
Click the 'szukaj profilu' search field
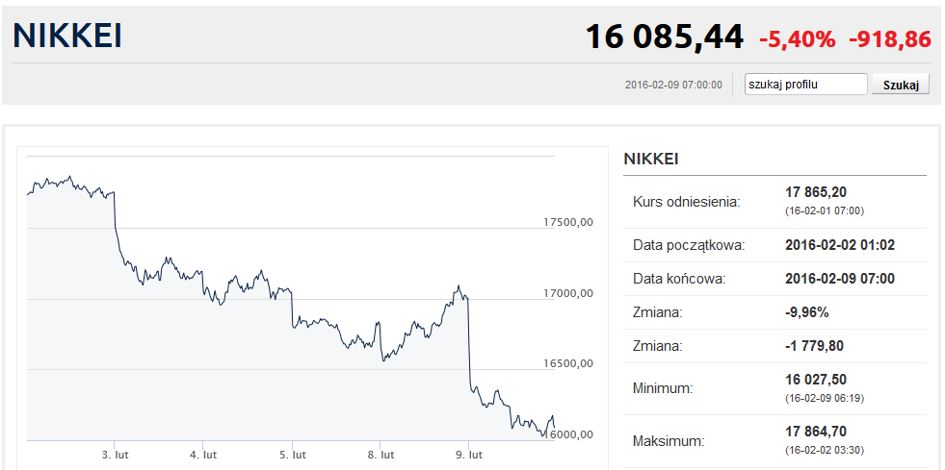tap(805, 84)
